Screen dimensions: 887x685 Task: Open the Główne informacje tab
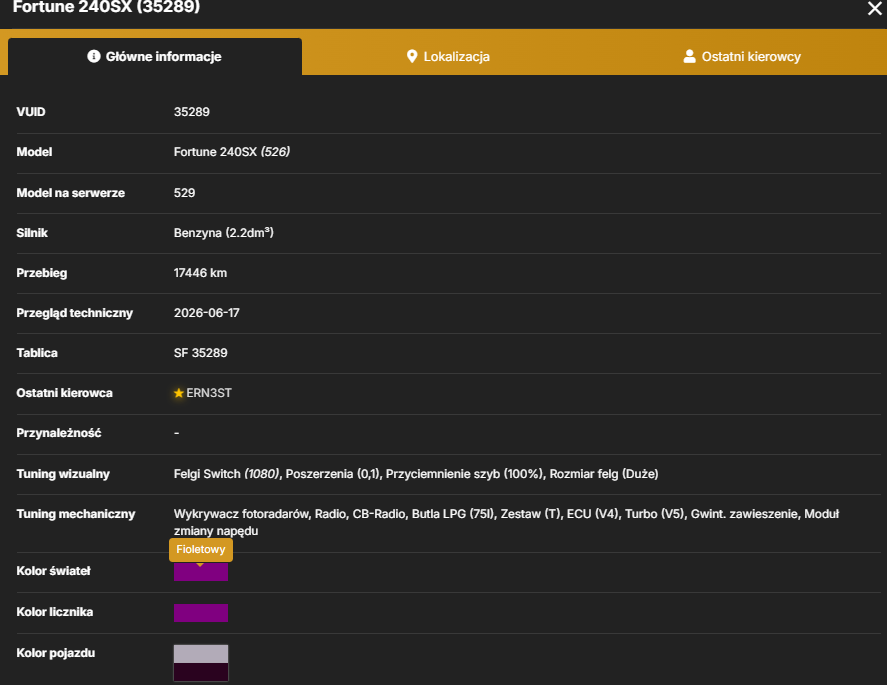coord(155,57)
